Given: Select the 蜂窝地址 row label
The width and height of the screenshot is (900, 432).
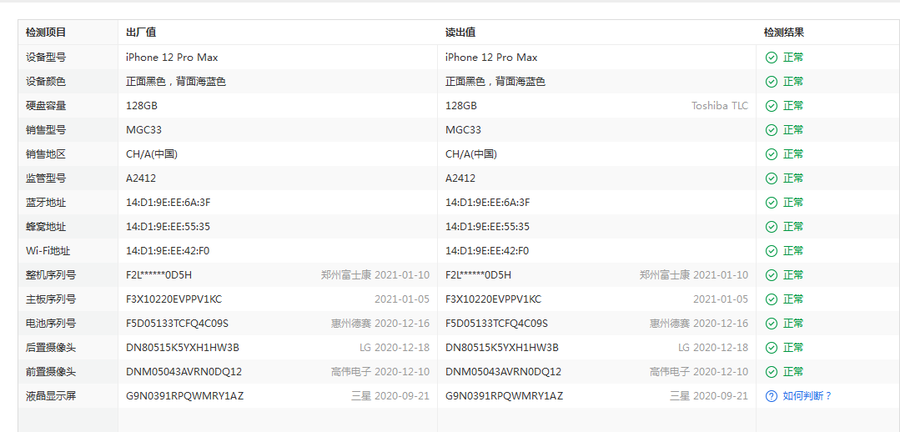Looking at the screenshot, I should point(46,227).
